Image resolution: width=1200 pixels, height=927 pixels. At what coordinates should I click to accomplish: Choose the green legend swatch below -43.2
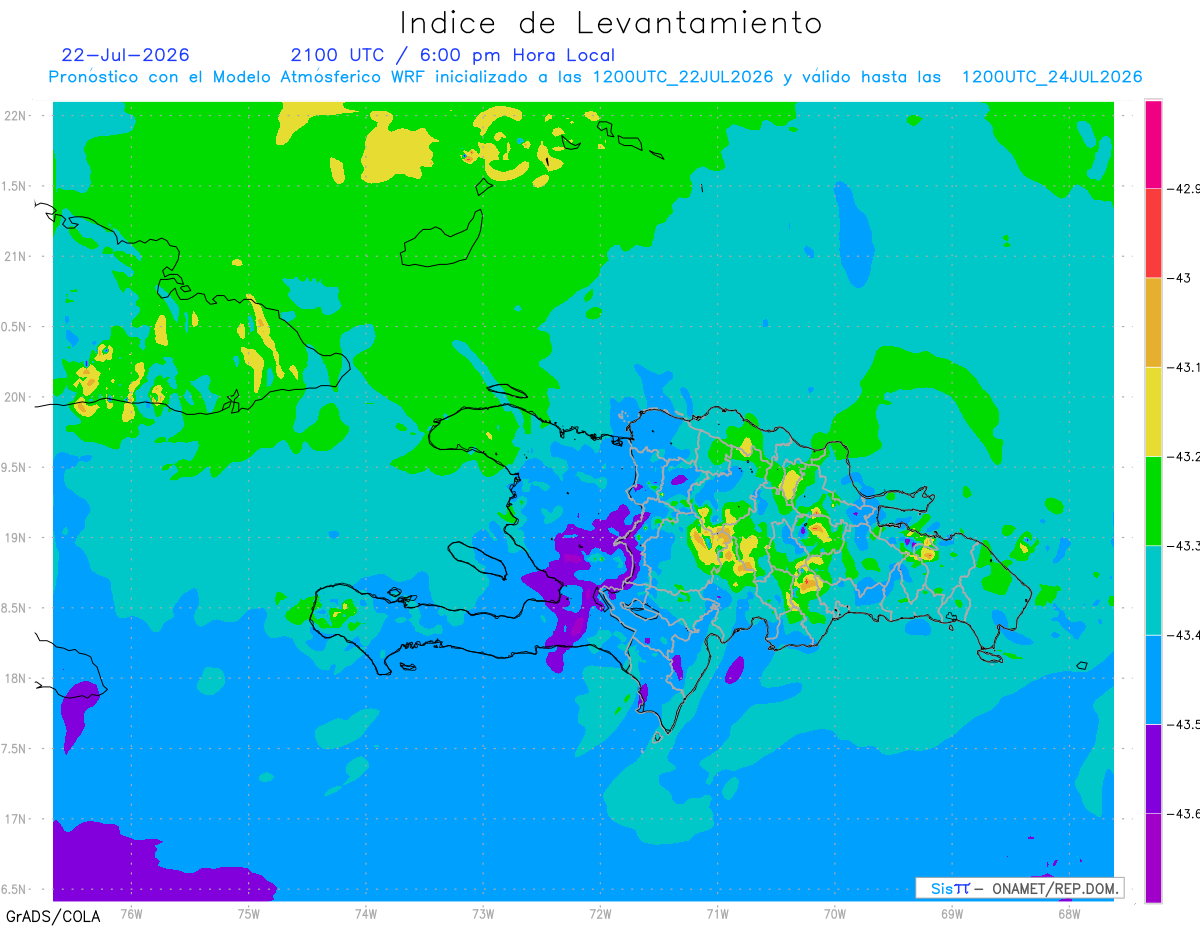(x=1153, y=500)
